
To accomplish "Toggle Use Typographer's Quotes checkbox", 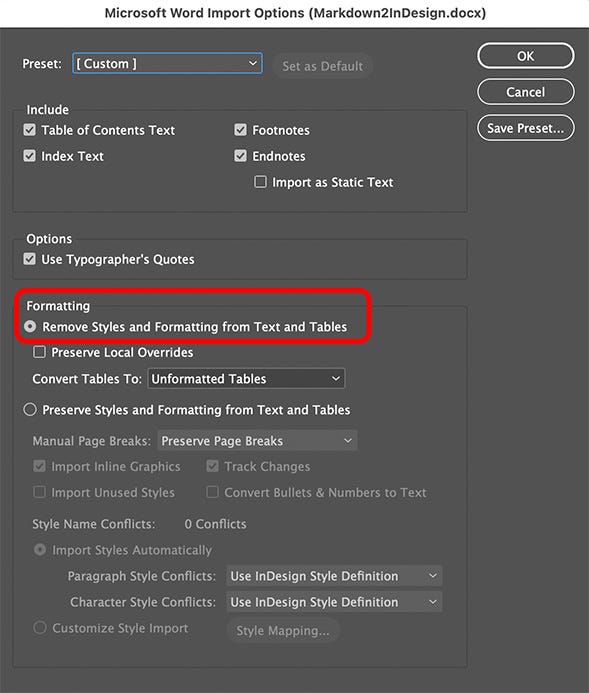I will 30,259.
